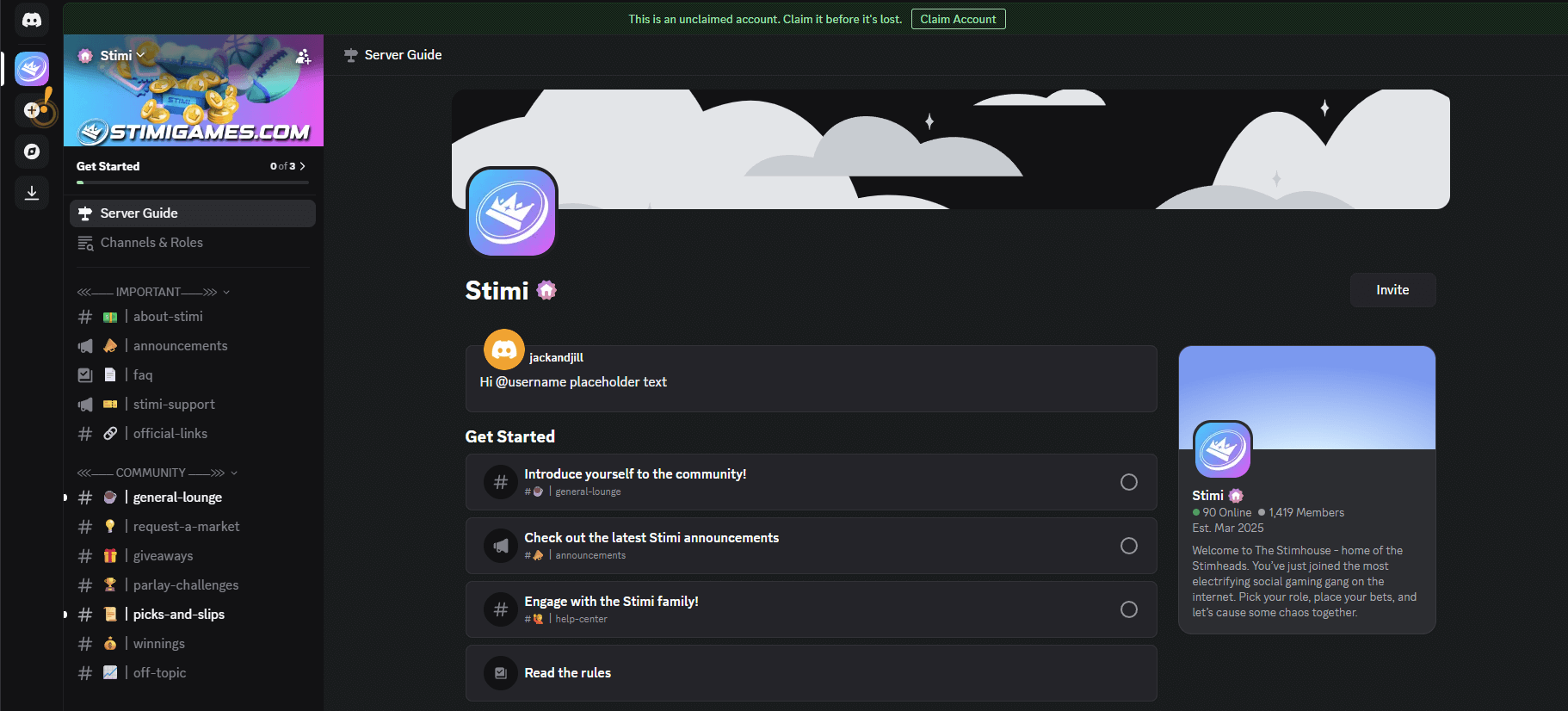Click the Add a Server icon
Viewport: 1568px width, 711px height.
click(32, 110)
